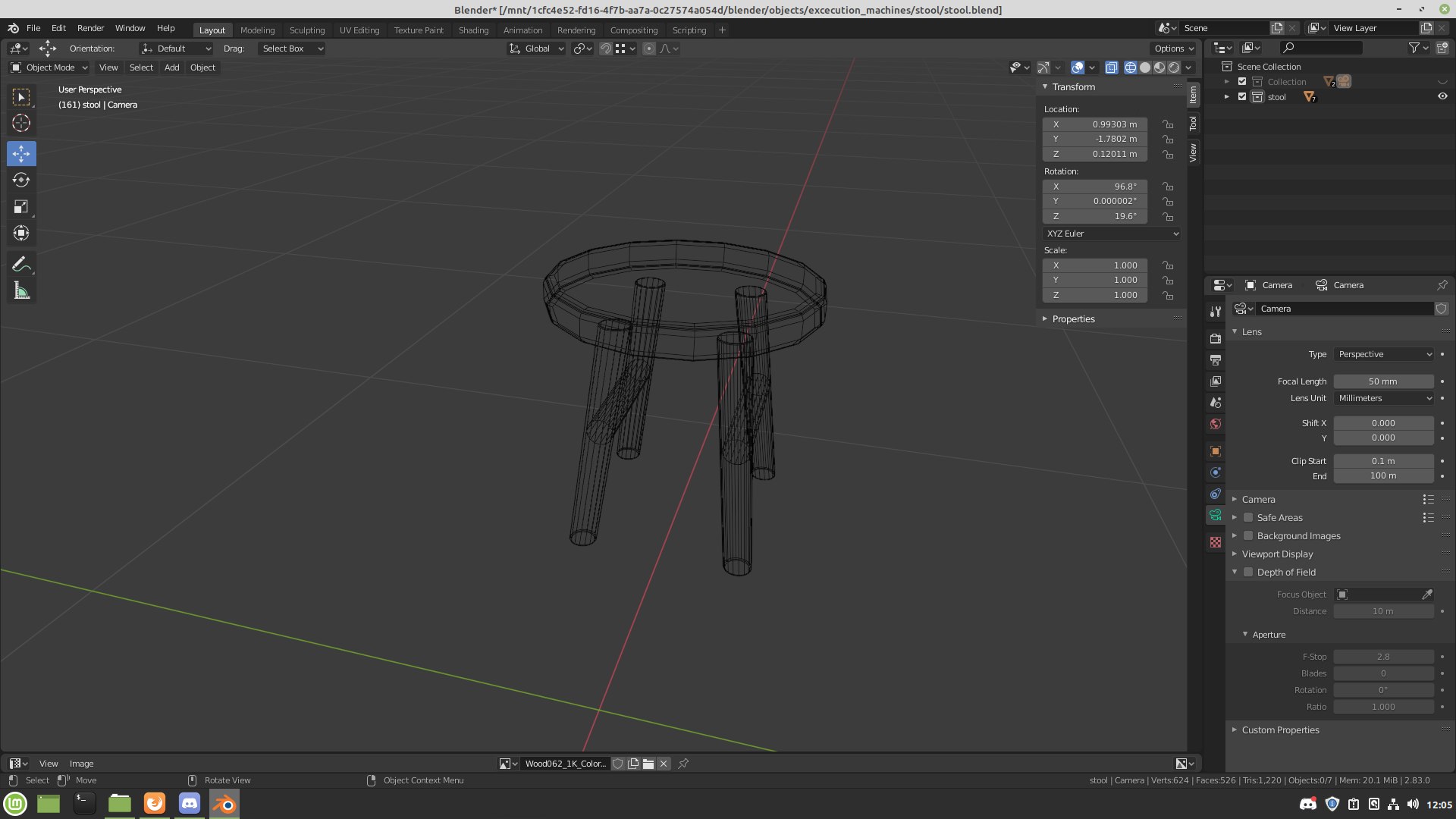
Task: Switch to the Modeling workspace tab
Action: (x=257, y=30)
